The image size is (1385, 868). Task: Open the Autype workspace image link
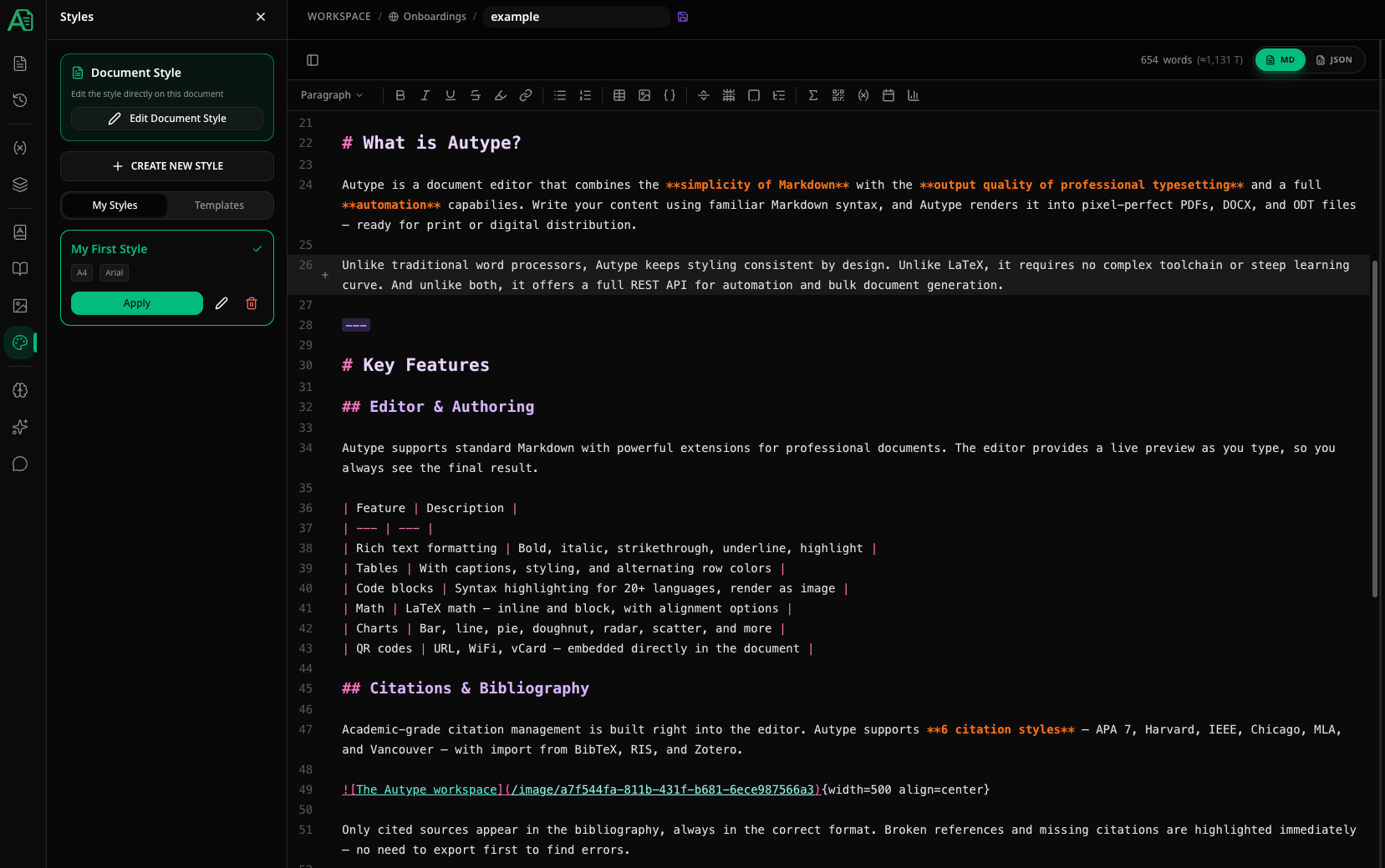(x=582, y=789)
